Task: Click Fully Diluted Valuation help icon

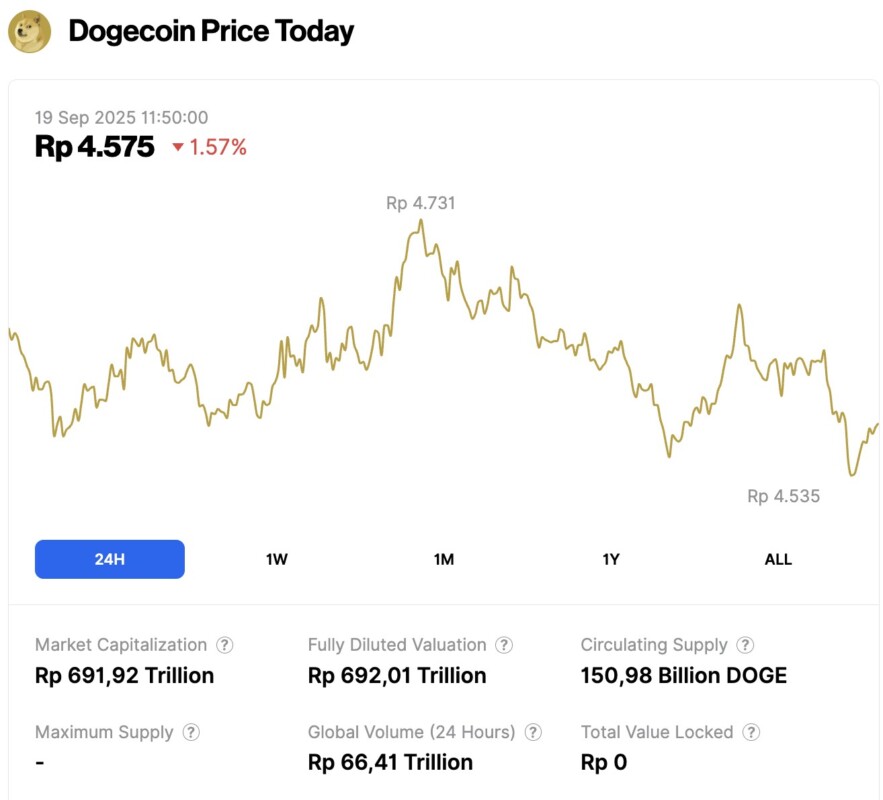Action: (505, 645)
